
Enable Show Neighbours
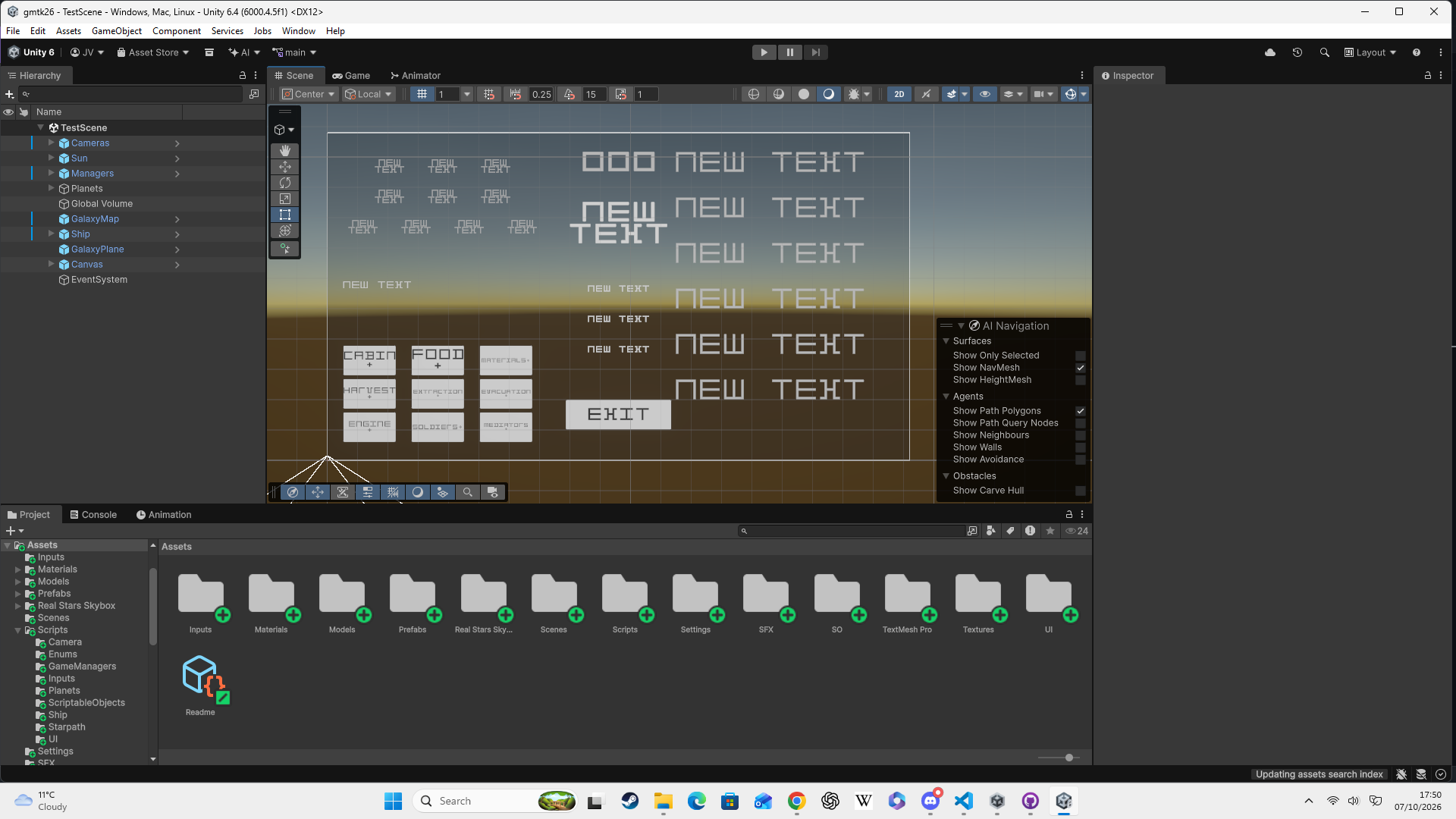(1081, 435)
